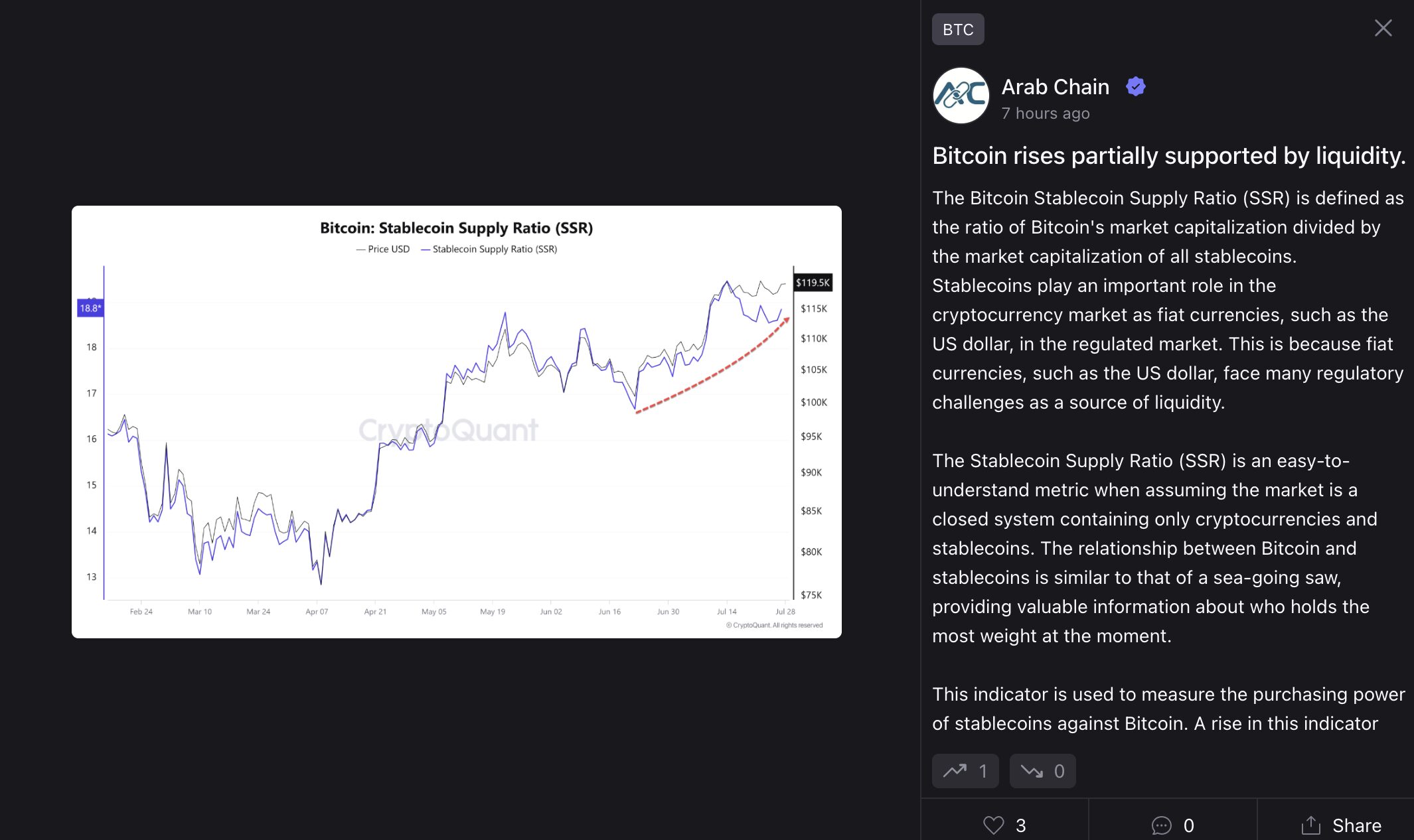This screenshot has height=840, width=1414.
Task: Toggle Price USD series in chart legend
Action: (383, 249)
